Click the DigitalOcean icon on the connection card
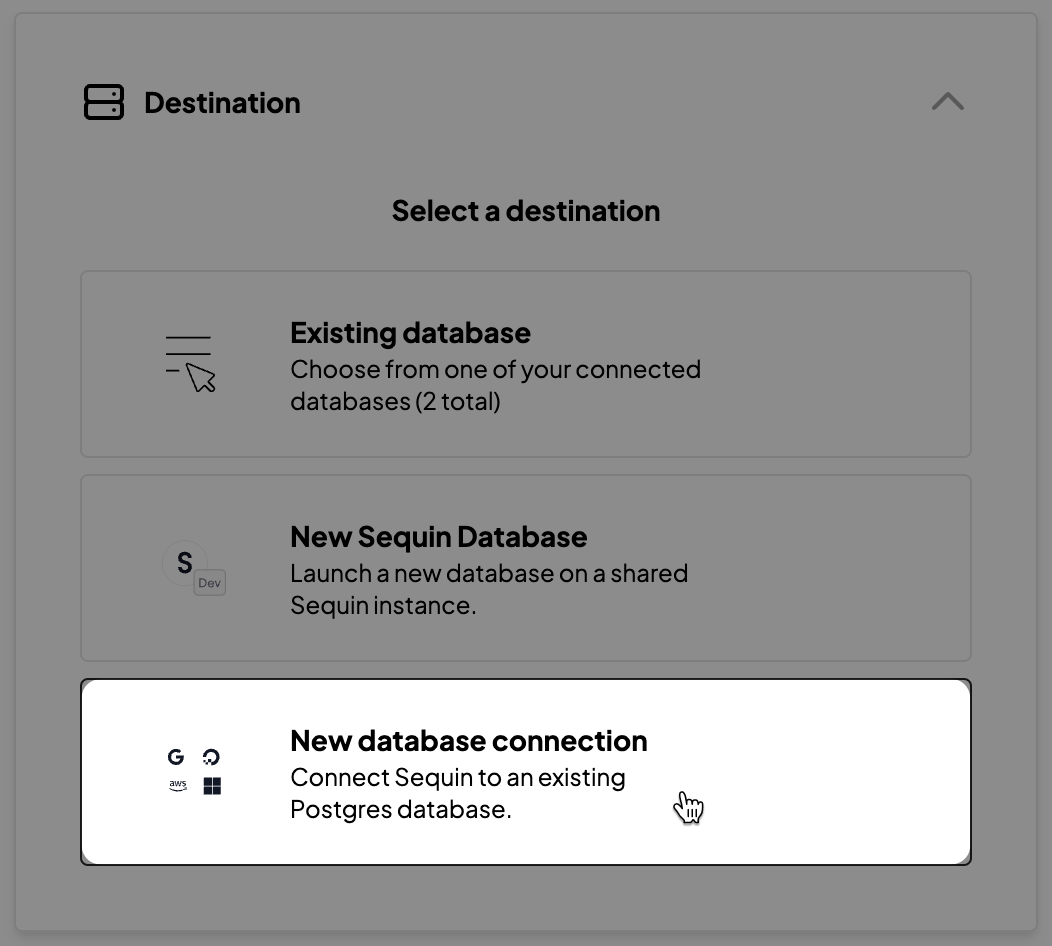The width and height of the screenshot is (1052, 946). [x=211, y=757]
